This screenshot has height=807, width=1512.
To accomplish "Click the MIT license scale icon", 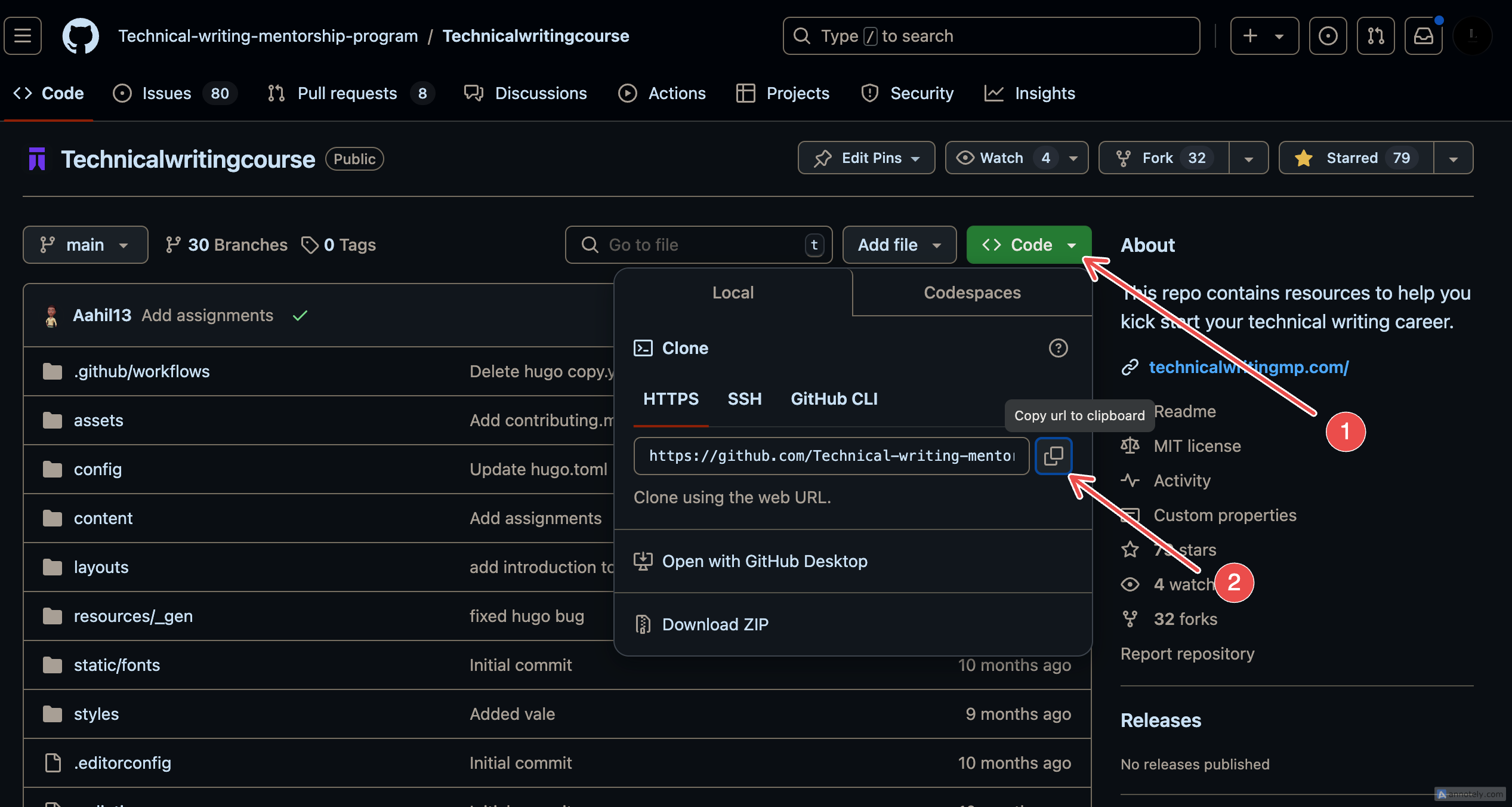I will (1130, 446).
